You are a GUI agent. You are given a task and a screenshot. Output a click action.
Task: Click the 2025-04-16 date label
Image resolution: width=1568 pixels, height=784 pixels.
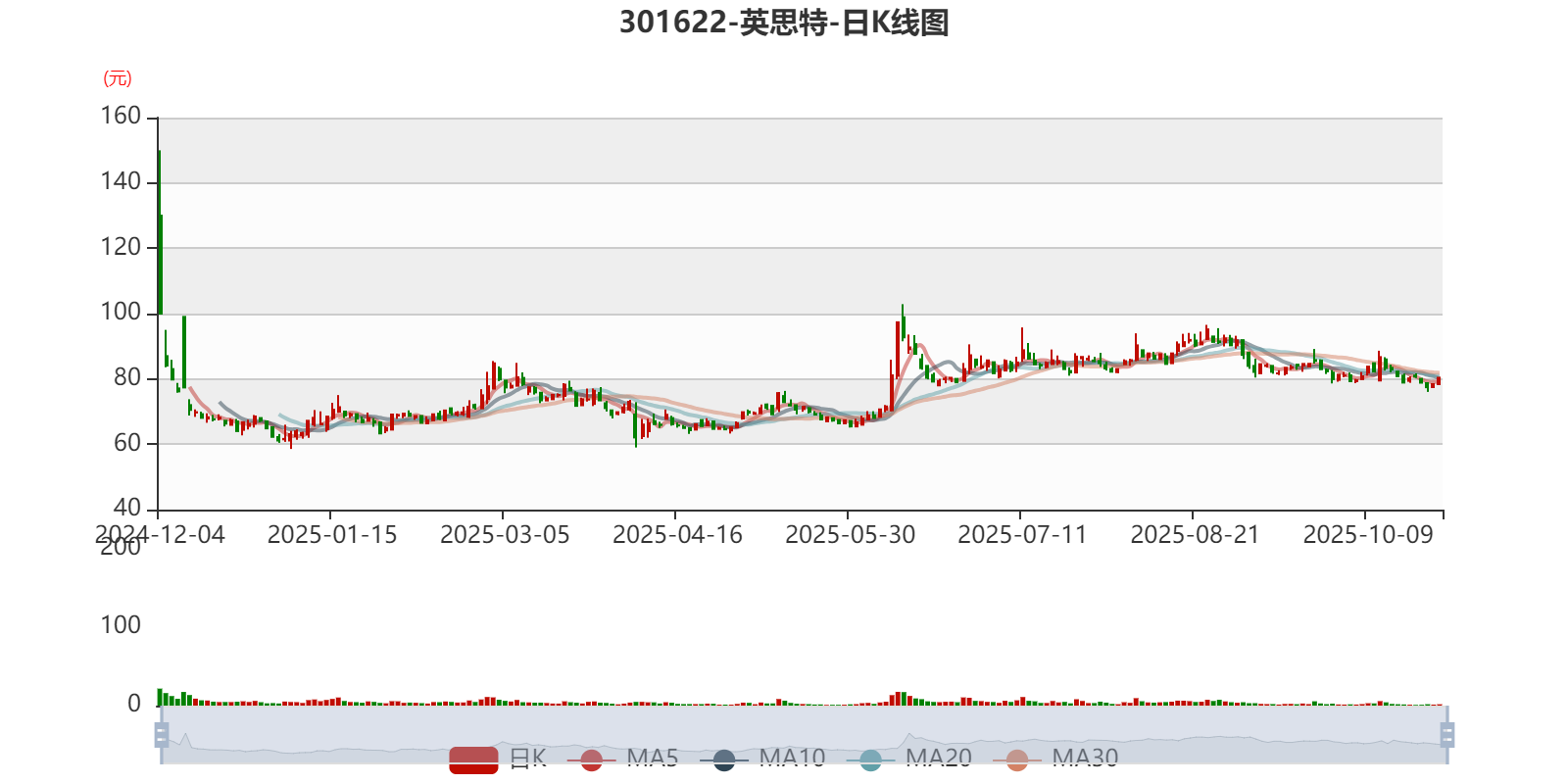677,535
